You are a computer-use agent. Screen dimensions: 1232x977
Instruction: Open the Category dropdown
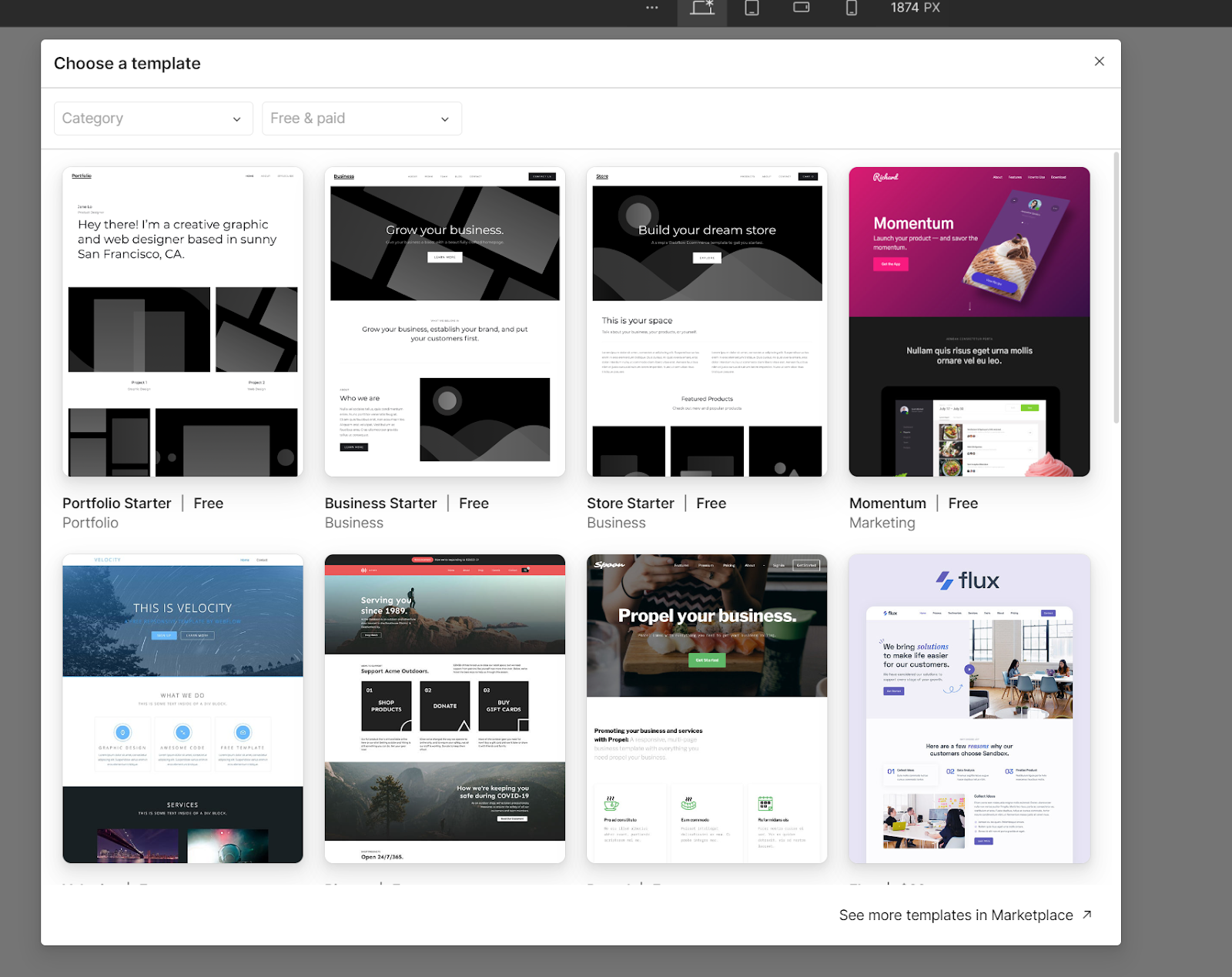(153, 119)
